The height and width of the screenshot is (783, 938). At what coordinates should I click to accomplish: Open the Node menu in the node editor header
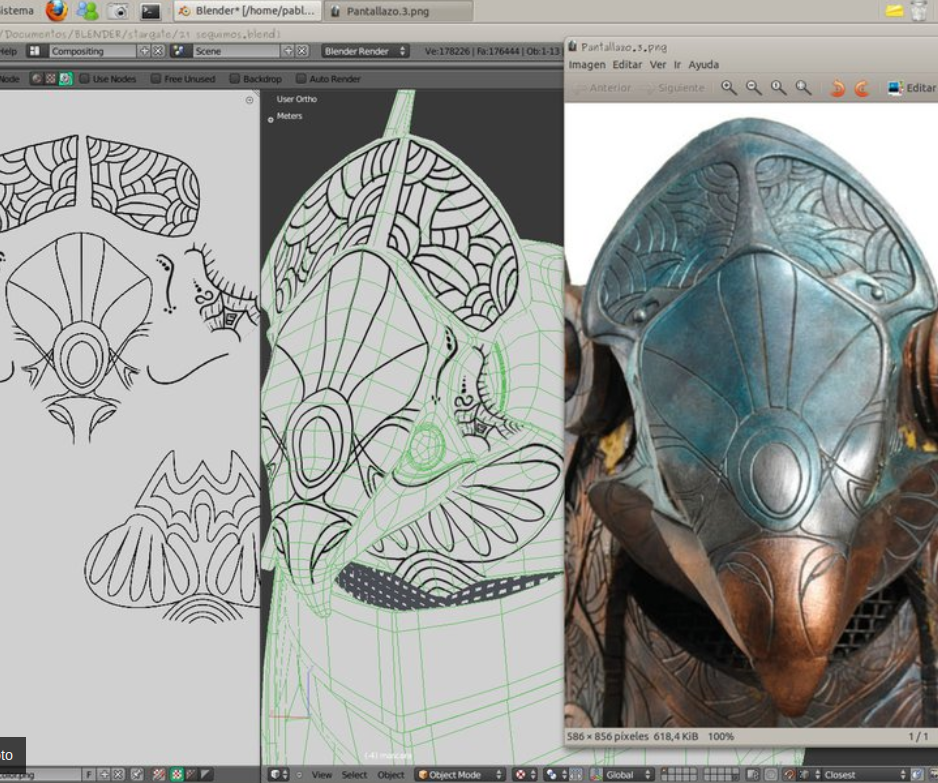click(x=10, y=79)
